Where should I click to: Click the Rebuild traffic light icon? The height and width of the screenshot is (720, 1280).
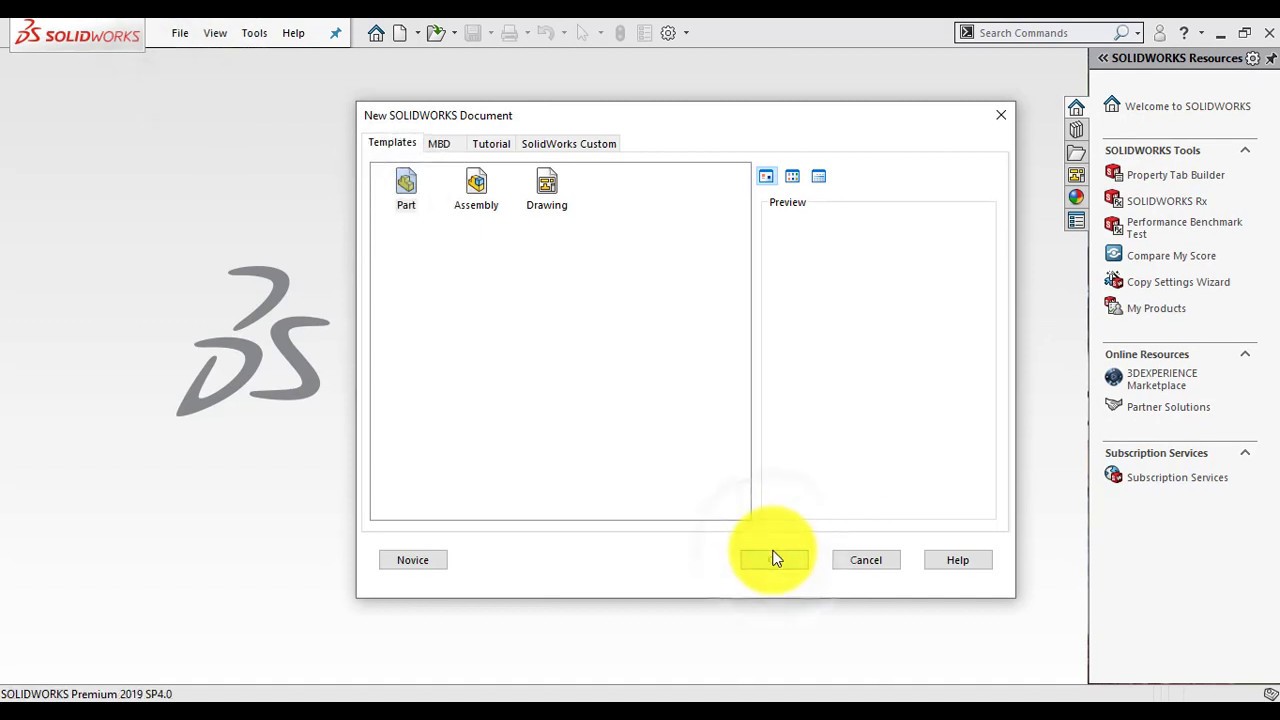(x=620, y=33)
